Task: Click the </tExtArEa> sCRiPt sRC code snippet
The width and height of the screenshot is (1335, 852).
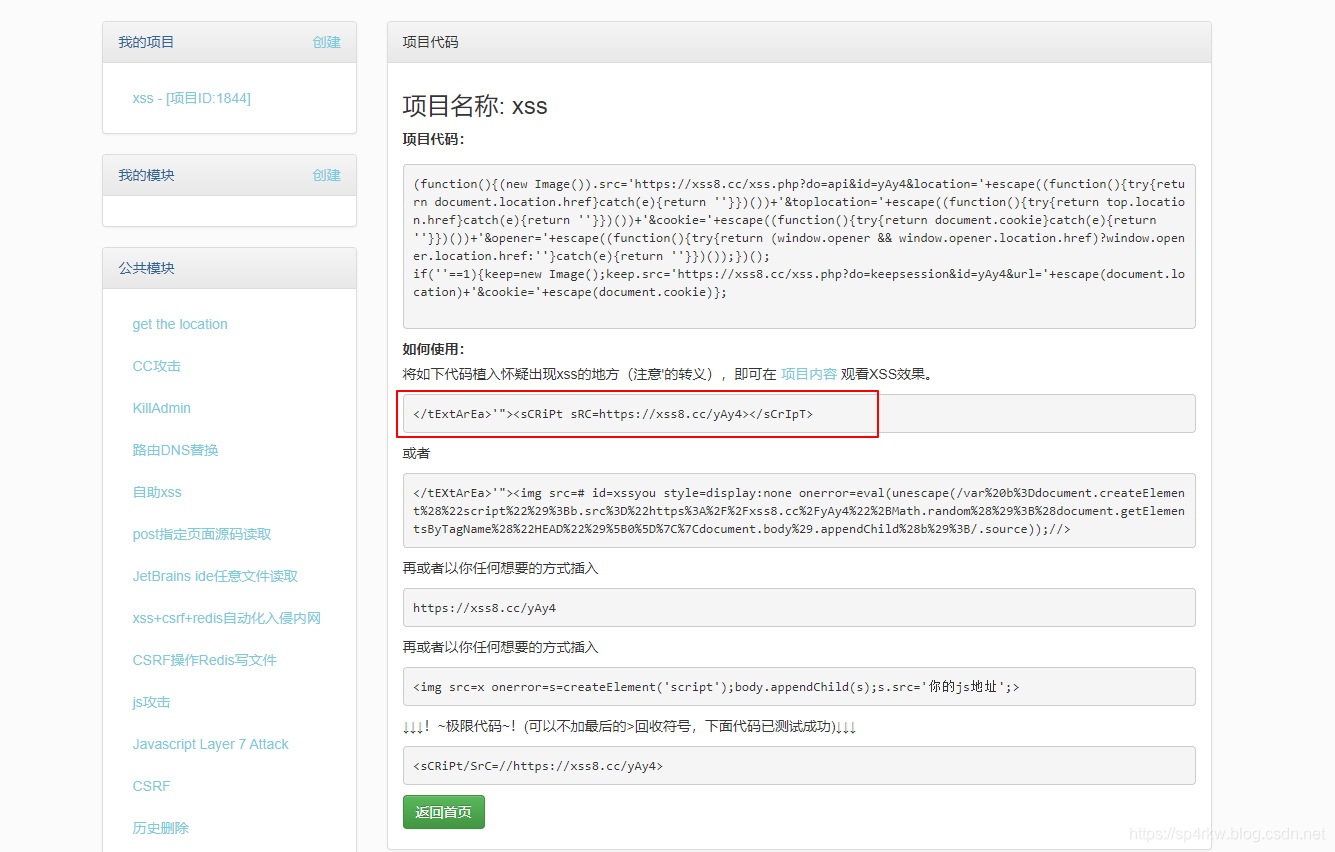Action: coord(799,413)
